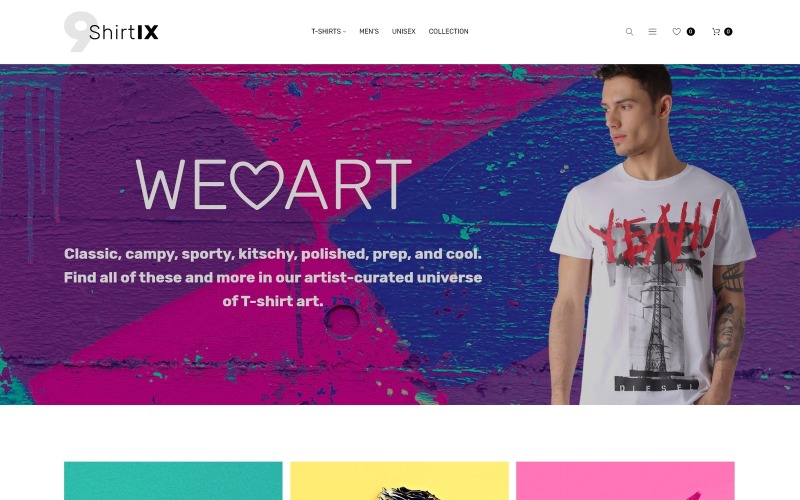The image size is (800, 500).
Task: Open the hamburger menu icon
Action: point(652,32)
